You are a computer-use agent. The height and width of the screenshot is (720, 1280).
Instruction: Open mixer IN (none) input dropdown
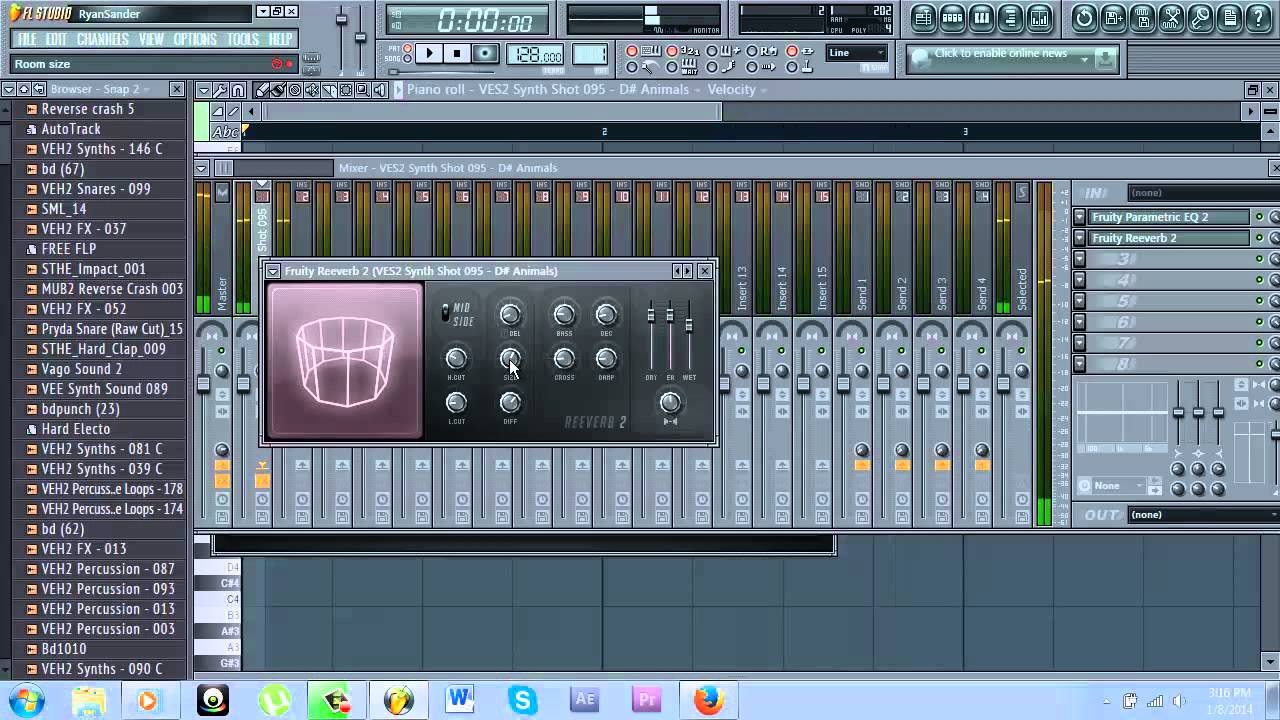[1203, 193]
